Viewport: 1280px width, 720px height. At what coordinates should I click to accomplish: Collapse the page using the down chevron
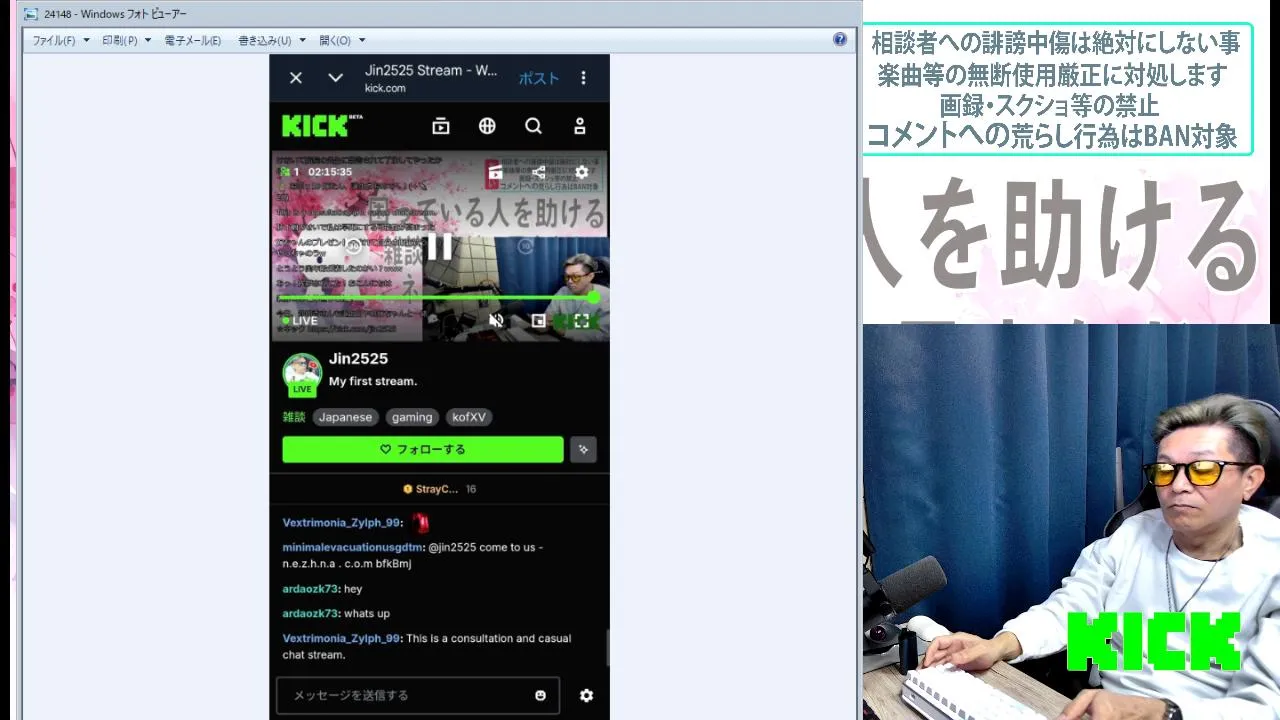pos(336,78)
